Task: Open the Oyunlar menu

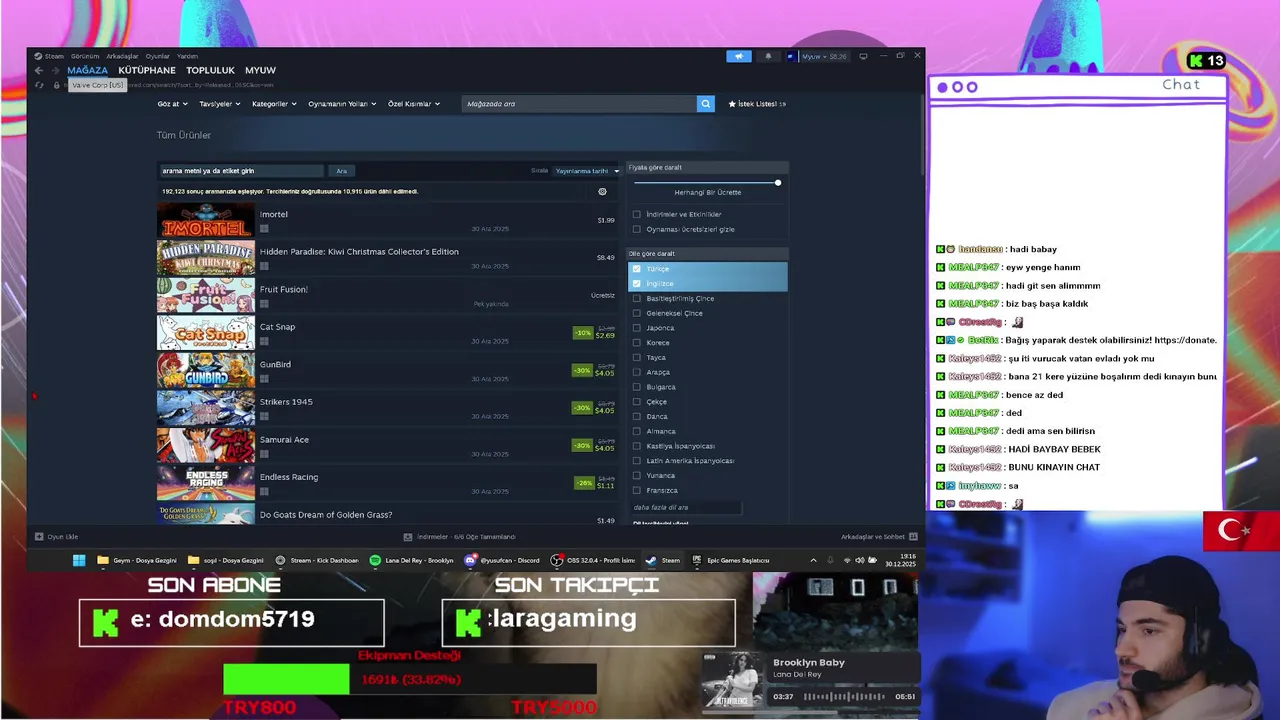Action: (x=158, y=56)
